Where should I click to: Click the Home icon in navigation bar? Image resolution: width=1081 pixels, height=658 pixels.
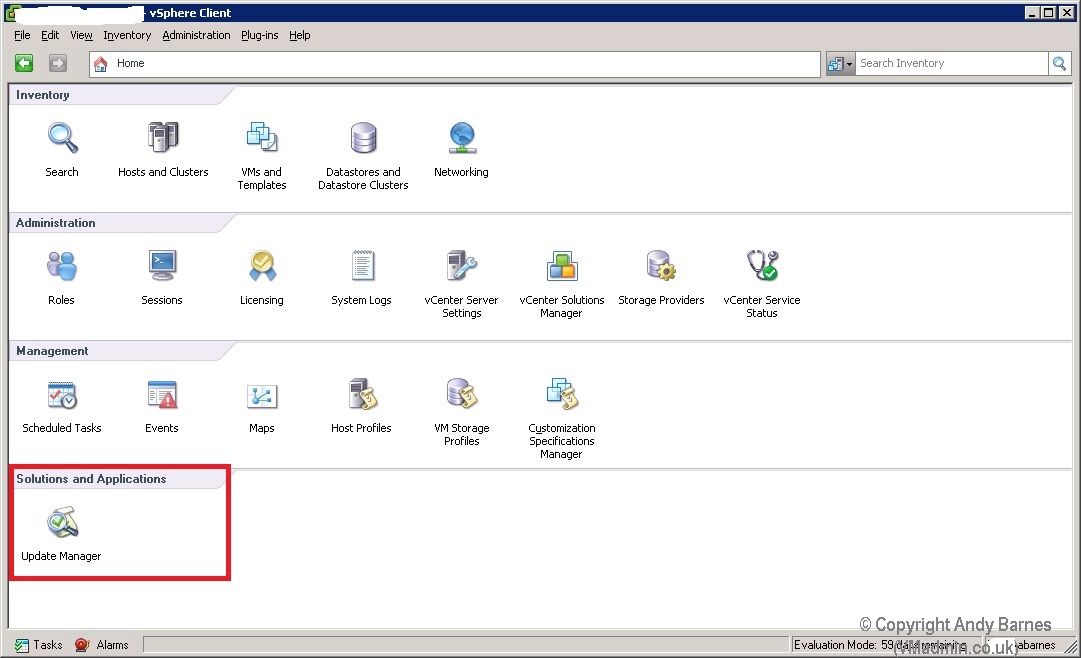(x=101, y=64)
